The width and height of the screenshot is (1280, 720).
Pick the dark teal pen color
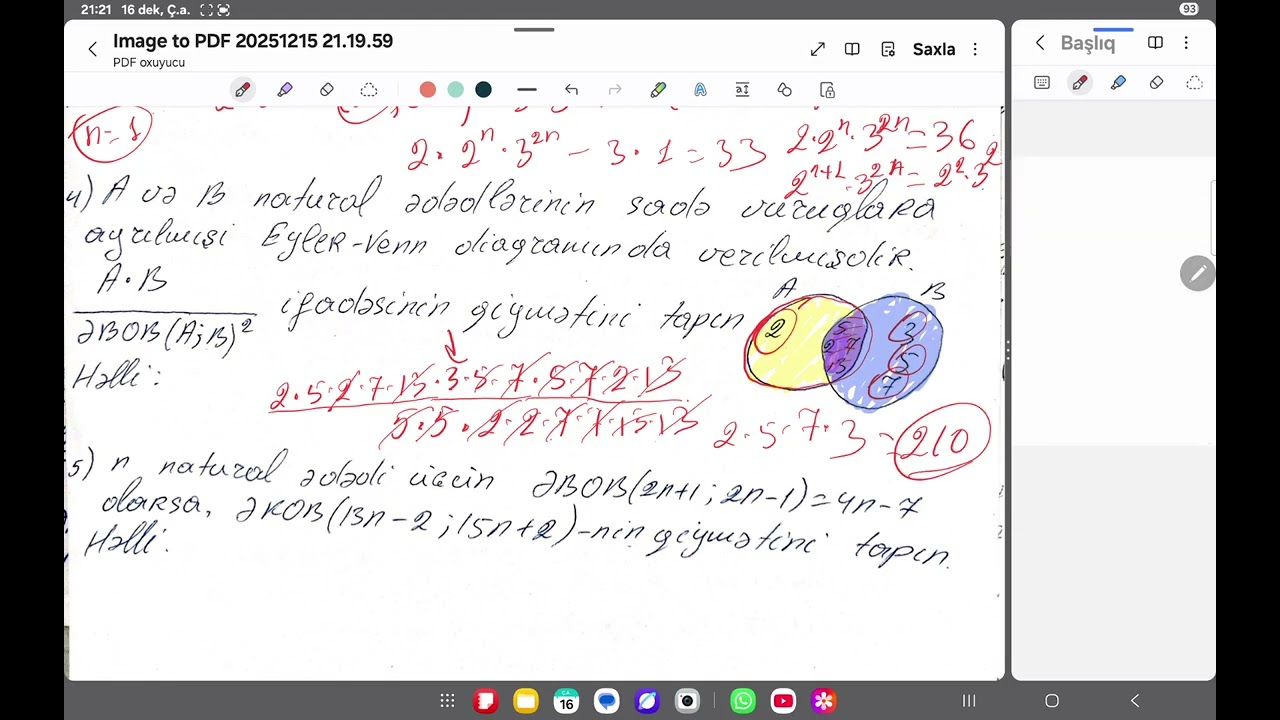point(484,90)
